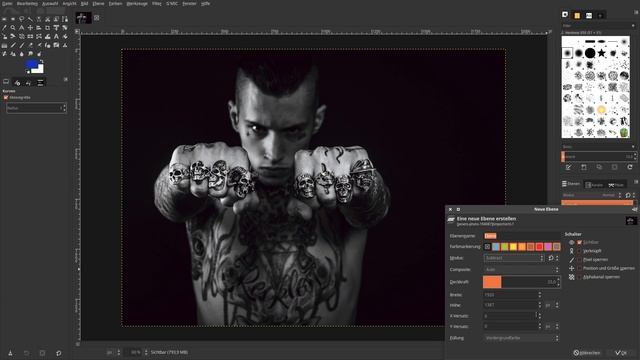Toggle the checkbox in the Kurven tool options

[x=6, y=98]
